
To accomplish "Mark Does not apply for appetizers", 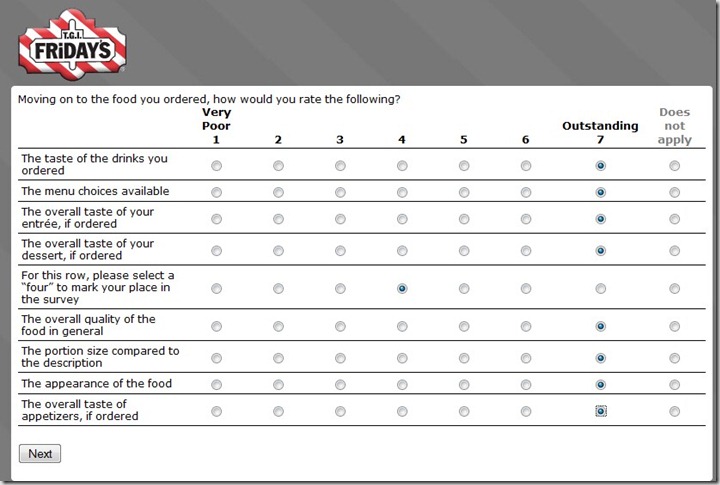I will point(675,411).
